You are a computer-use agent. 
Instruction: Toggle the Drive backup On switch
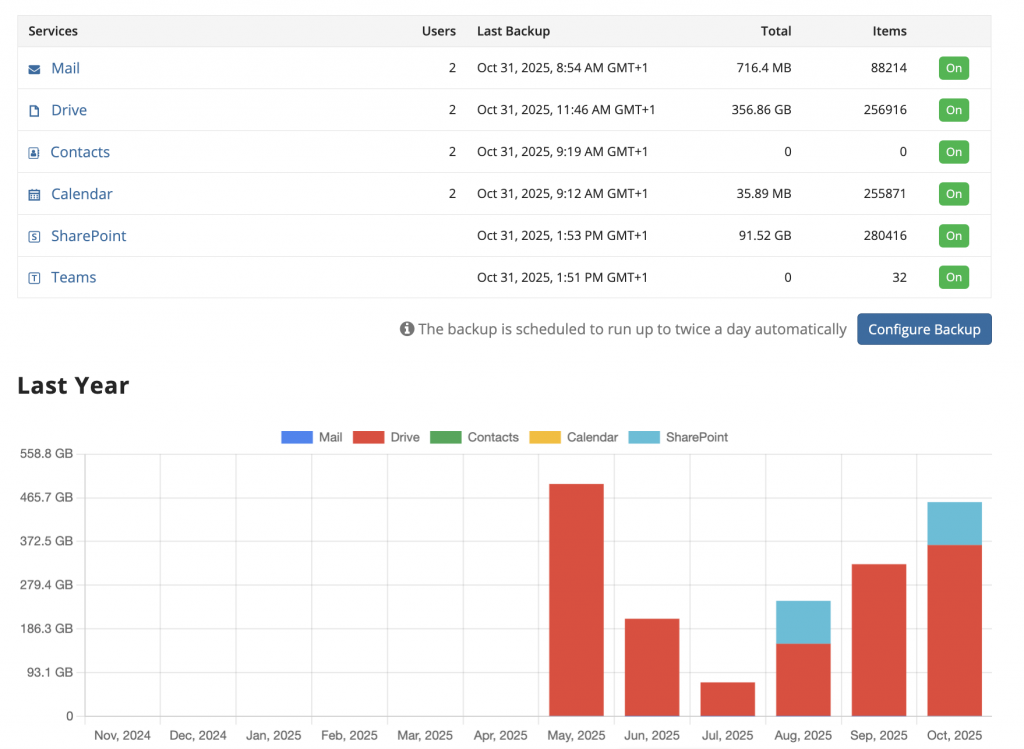pos(953,111)
